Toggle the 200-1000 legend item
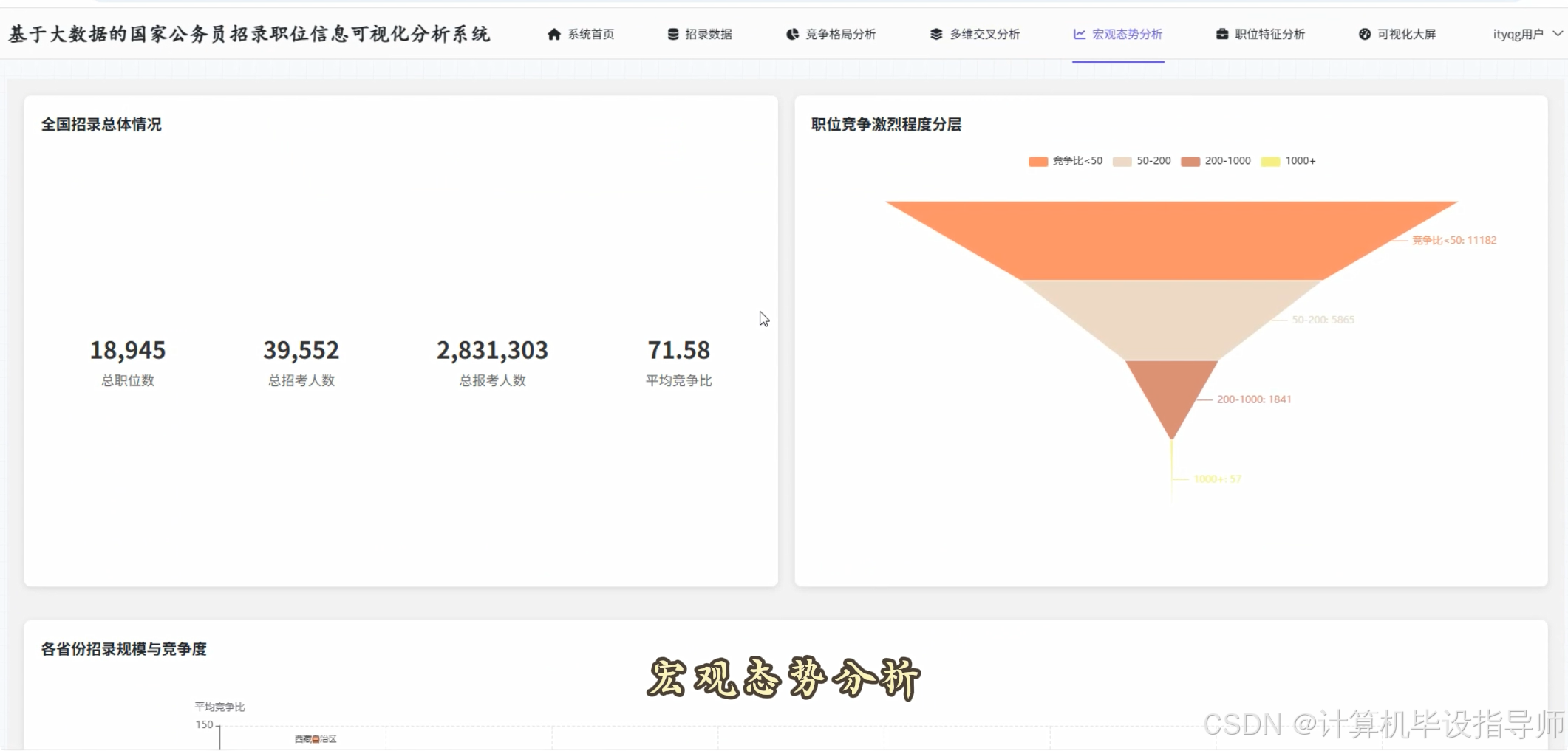The height and width of the screenshot is (751, 1568). pyautogui.click(x=1215, y=160)
